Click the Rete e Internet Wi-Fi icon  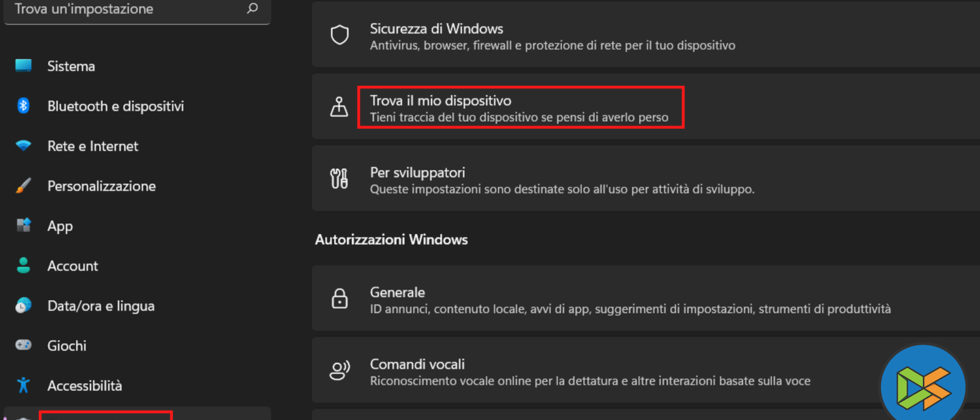[x=24, y=146]
